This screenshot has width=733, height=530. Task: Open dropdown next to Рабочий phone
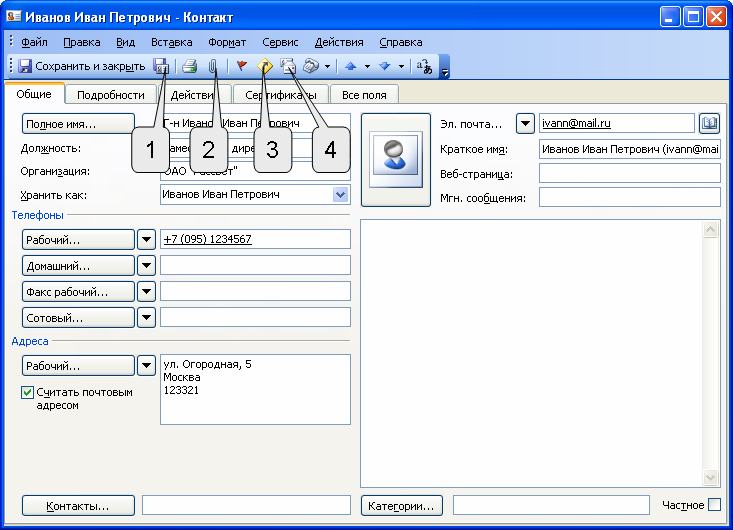point(146,240)
